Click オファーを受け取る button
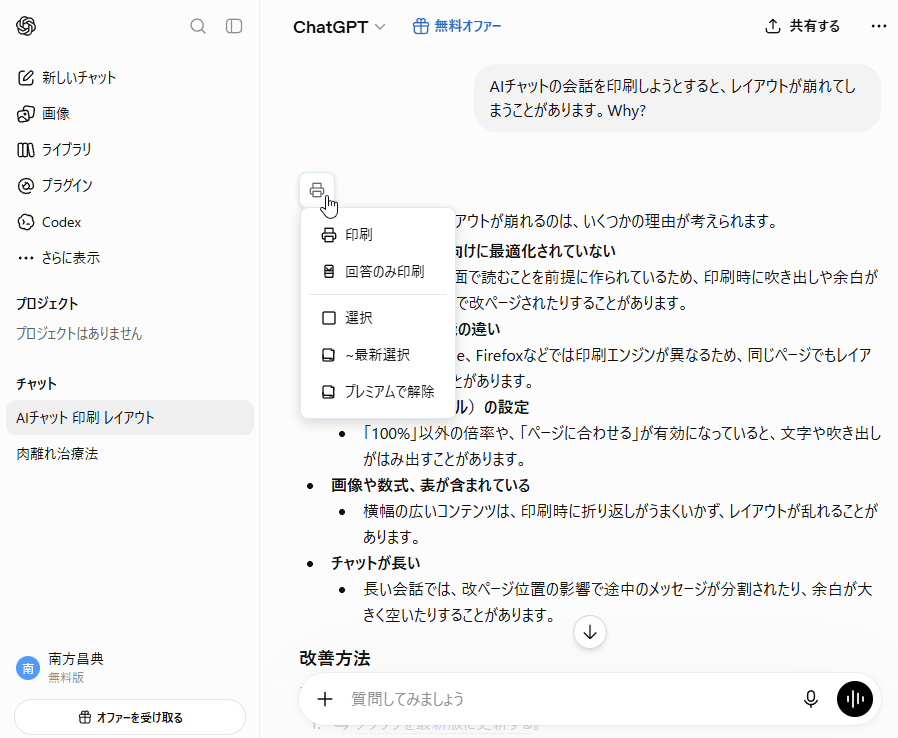 pyautogui.click(x=130, y=717)
